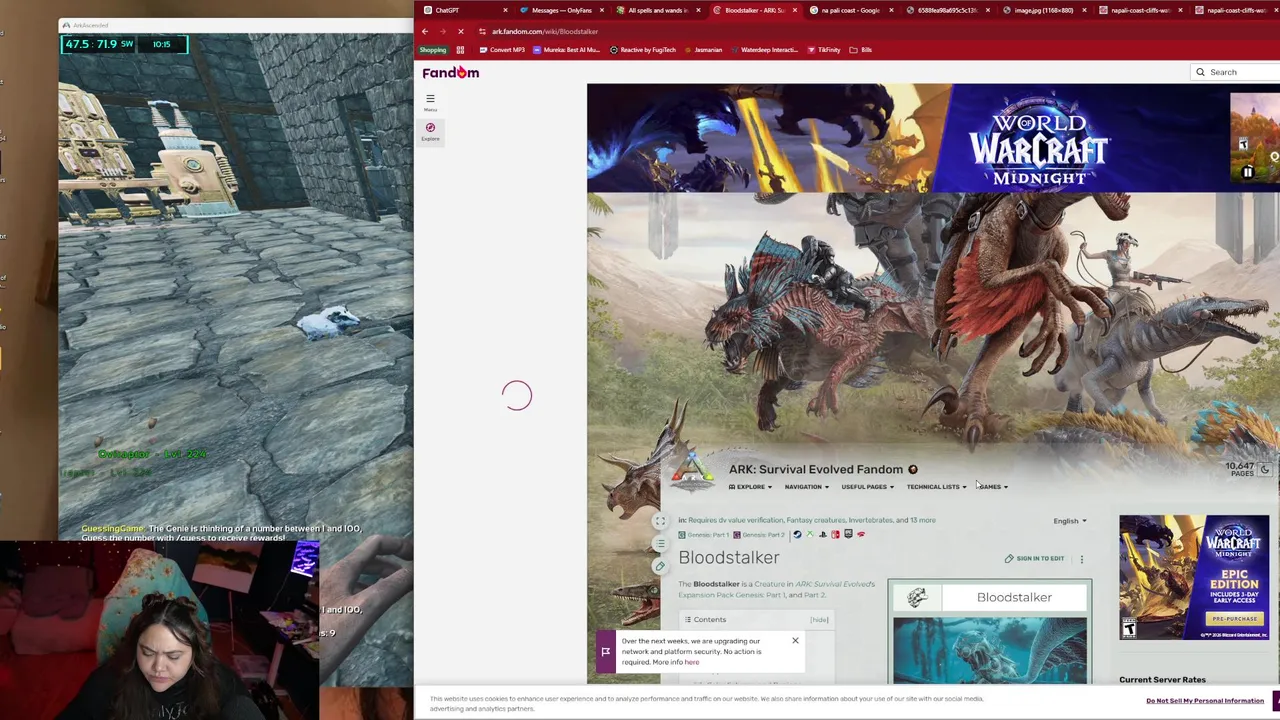Switch to the image.jpg tab
The image size is (1280, 720).
[x=1044, y=10]
